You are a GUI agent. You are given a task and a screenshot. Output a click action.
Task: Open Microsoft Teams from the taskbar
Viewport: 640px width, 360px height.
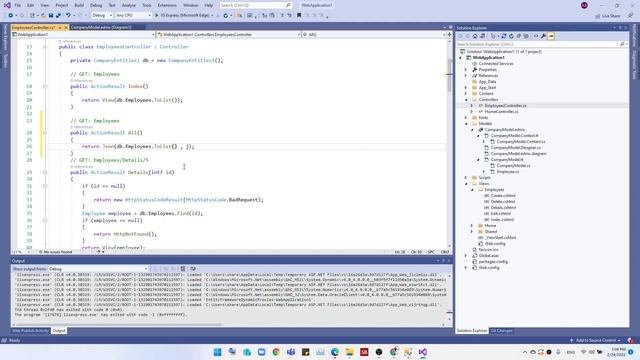pyautogui.click(x=291, y=352)
